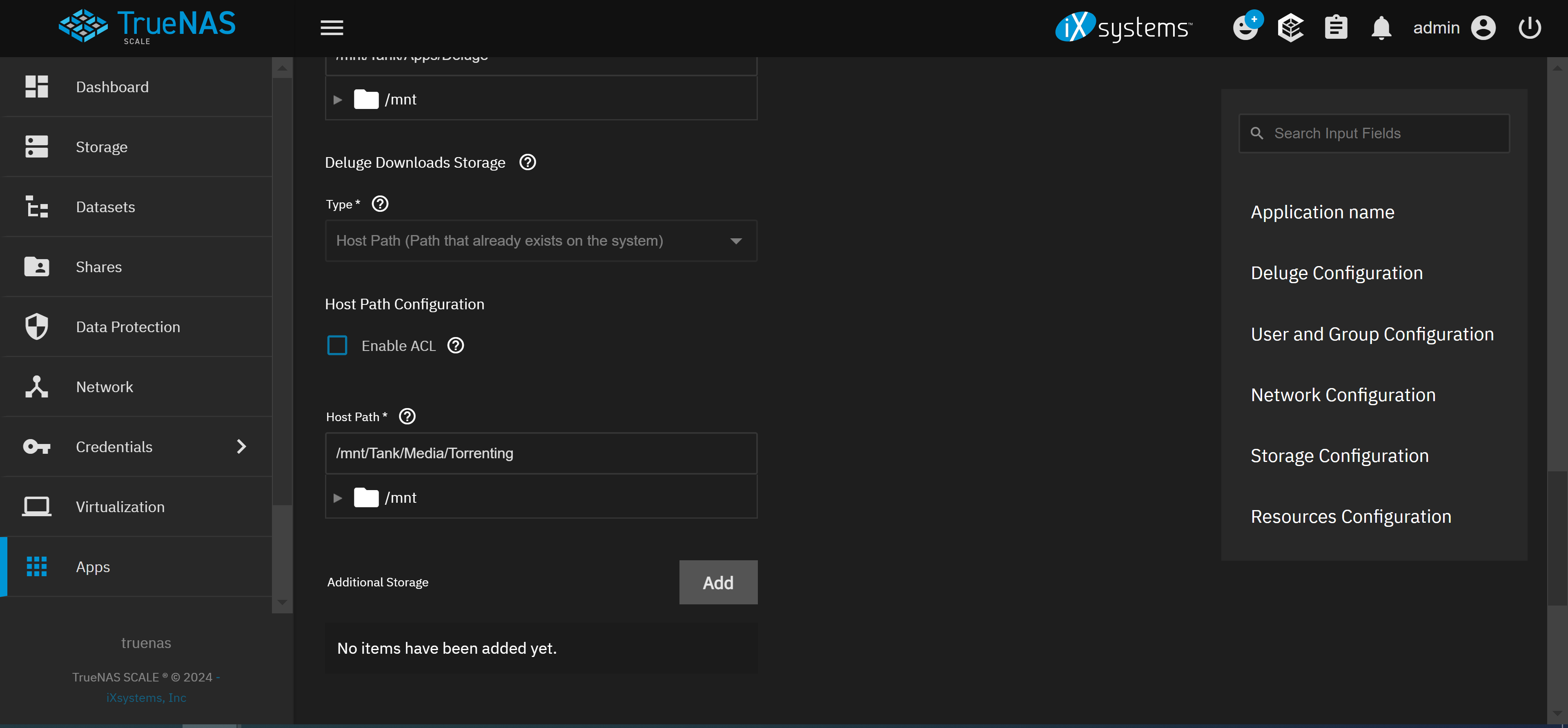Go to the Shares page

click(98, 266)
